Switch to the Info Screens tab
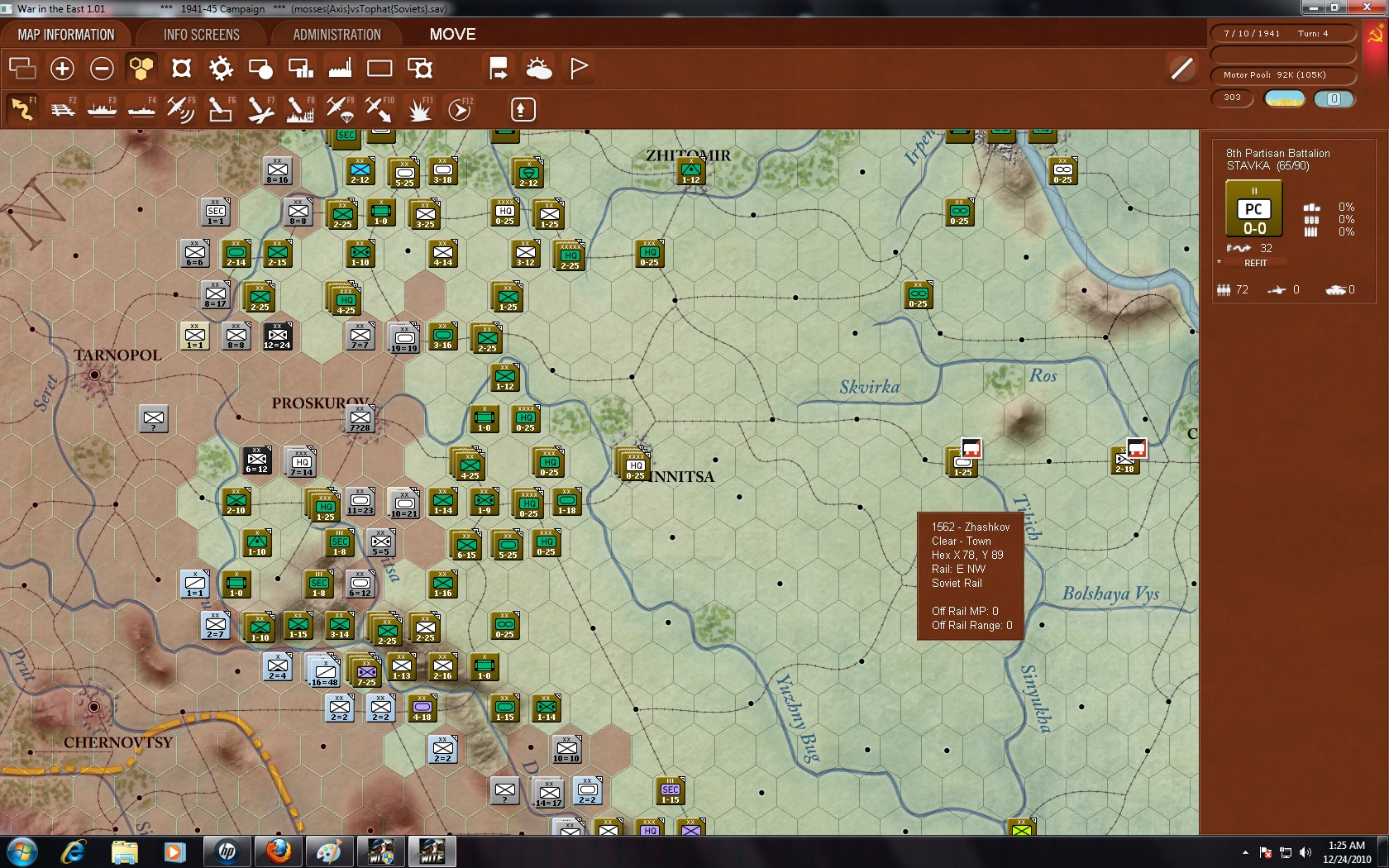1389x868 pixels. tap(201, 35)
